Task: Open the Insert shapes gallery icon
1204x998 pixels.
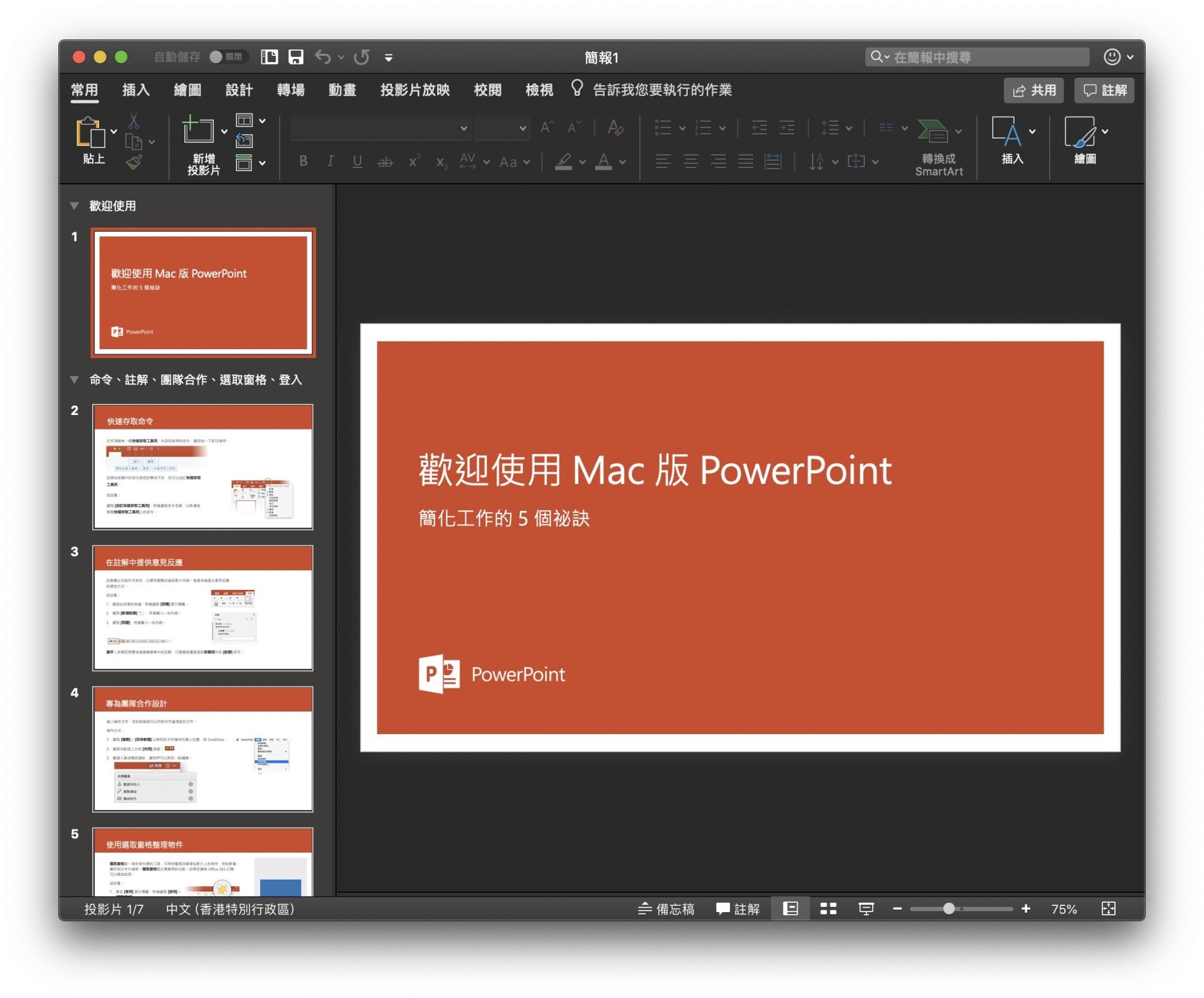Action: (1006, 131)
